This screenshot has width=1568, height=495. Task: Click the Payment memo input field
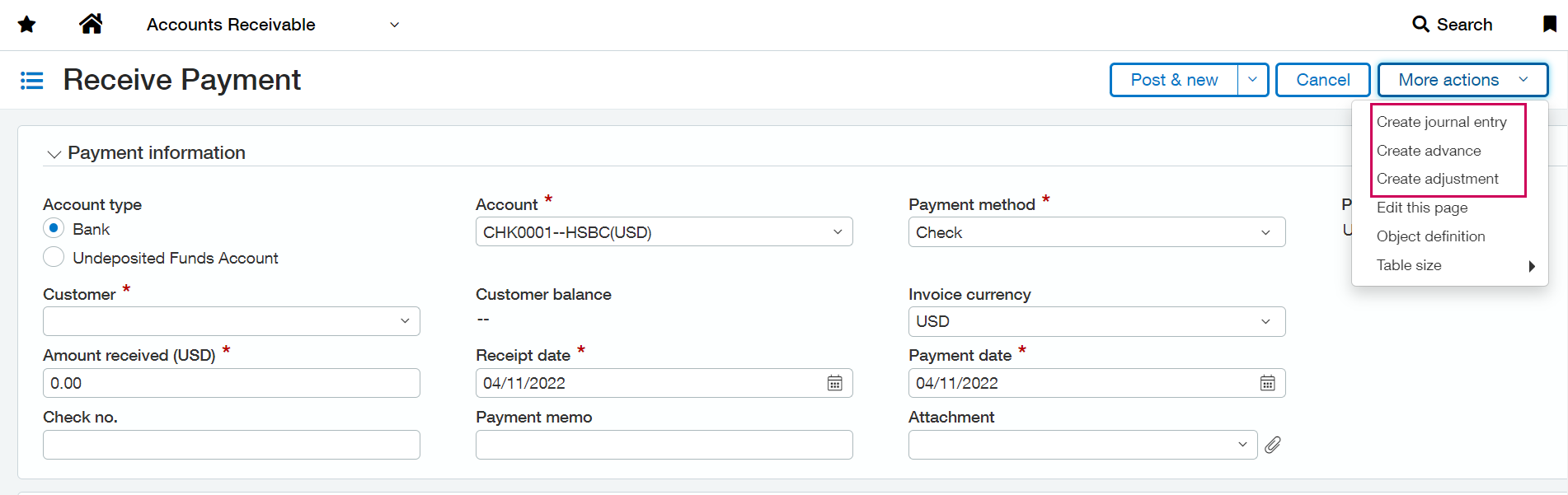(x=664, y=445)
